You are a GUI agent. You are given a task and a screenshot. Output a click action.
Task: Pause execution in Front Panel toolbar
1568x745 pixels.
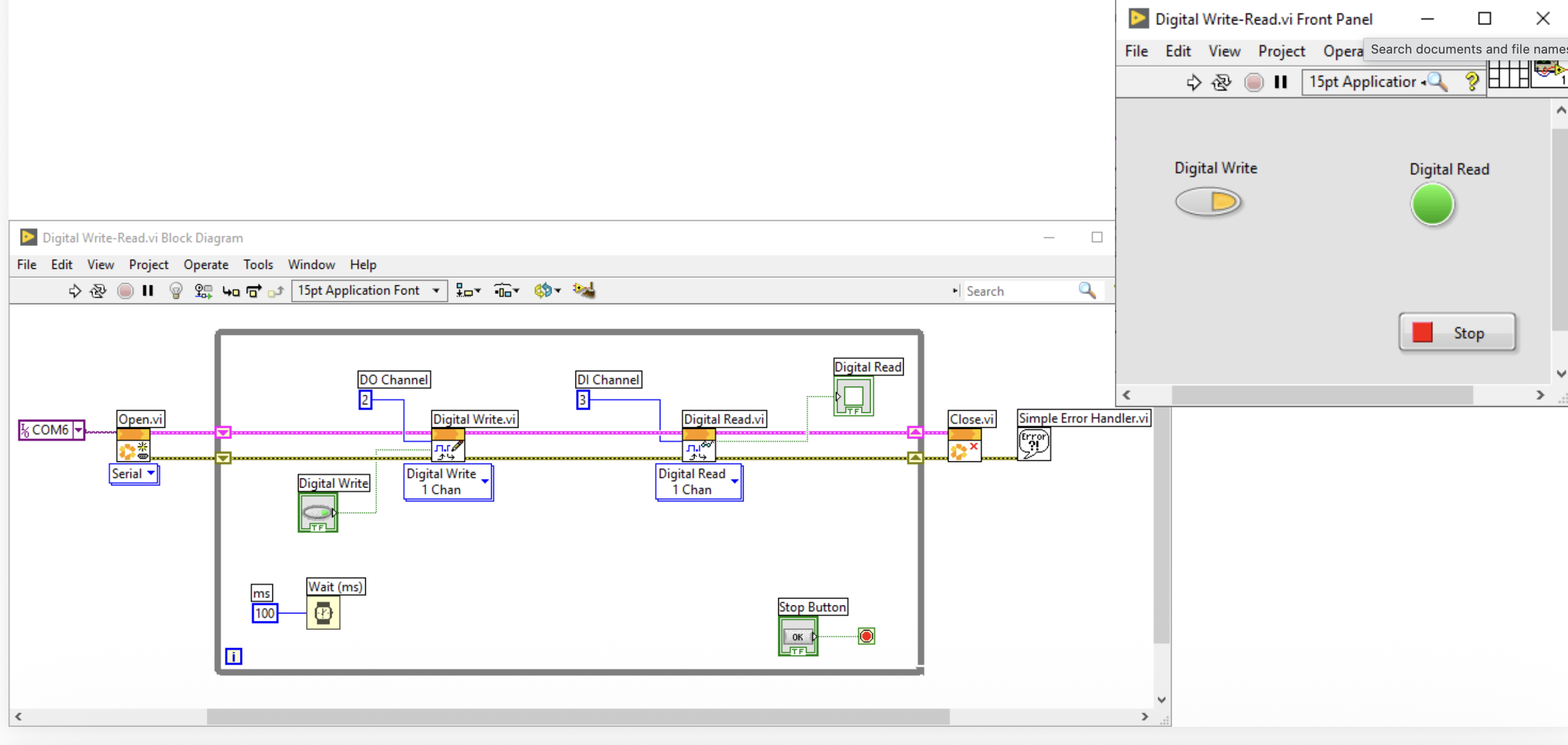(1281, 82)
